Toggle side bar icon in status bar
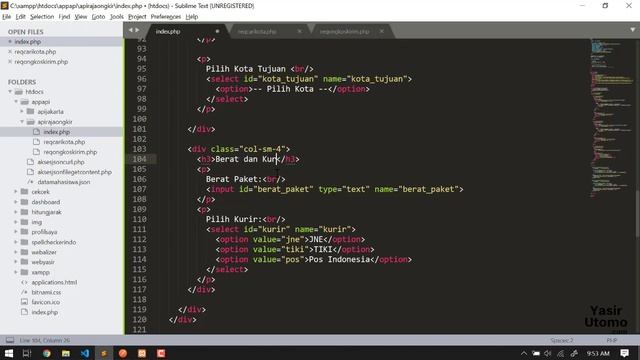 click(x=10, y=340)
